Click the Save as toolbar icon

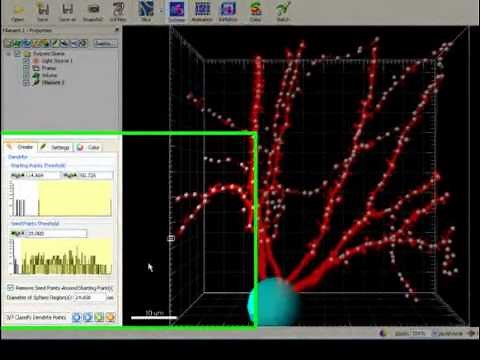click(x=67, y=11)
